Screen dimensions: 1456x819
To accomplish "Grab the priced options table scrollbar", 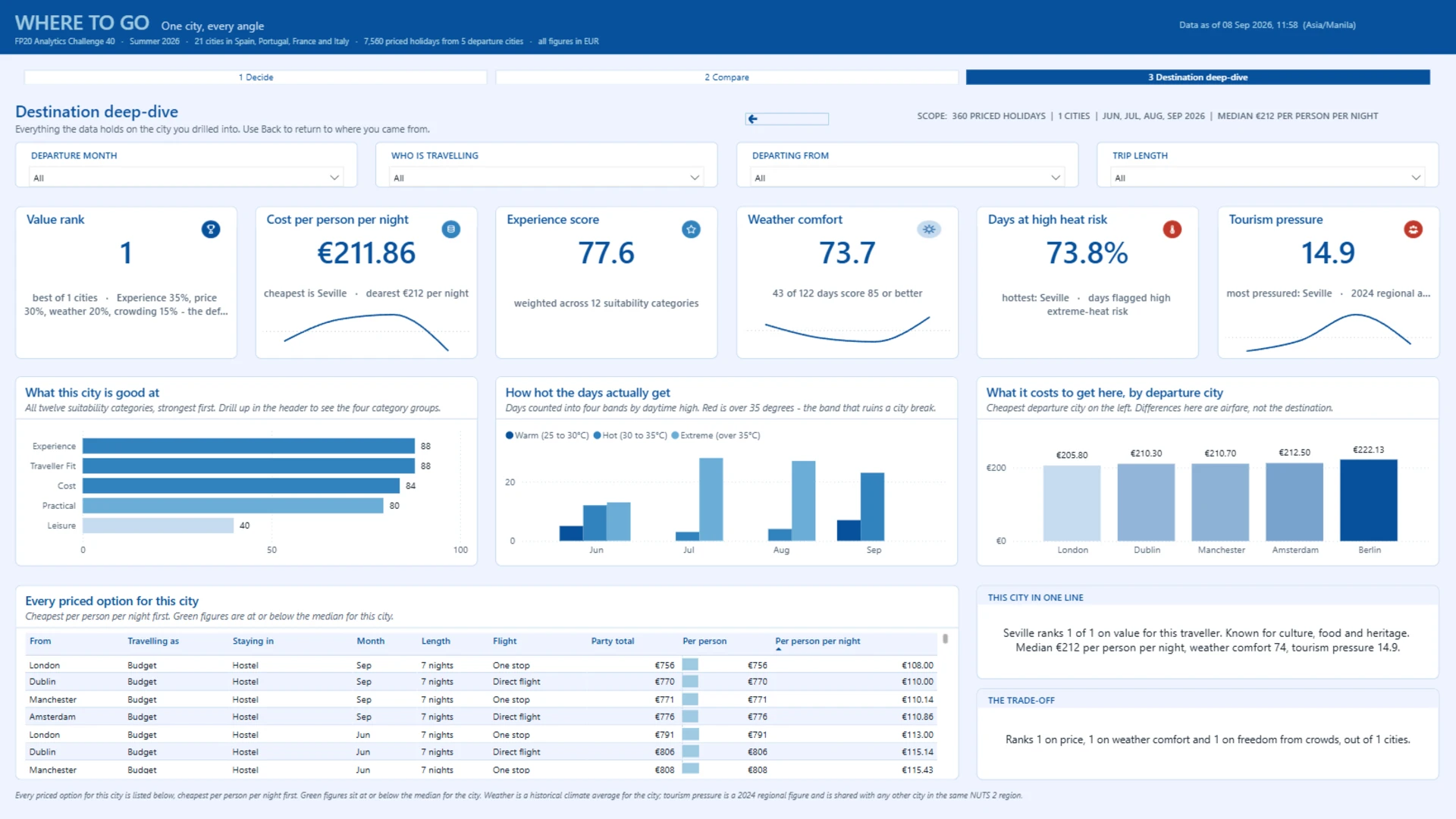I will (x=946, y=639).
